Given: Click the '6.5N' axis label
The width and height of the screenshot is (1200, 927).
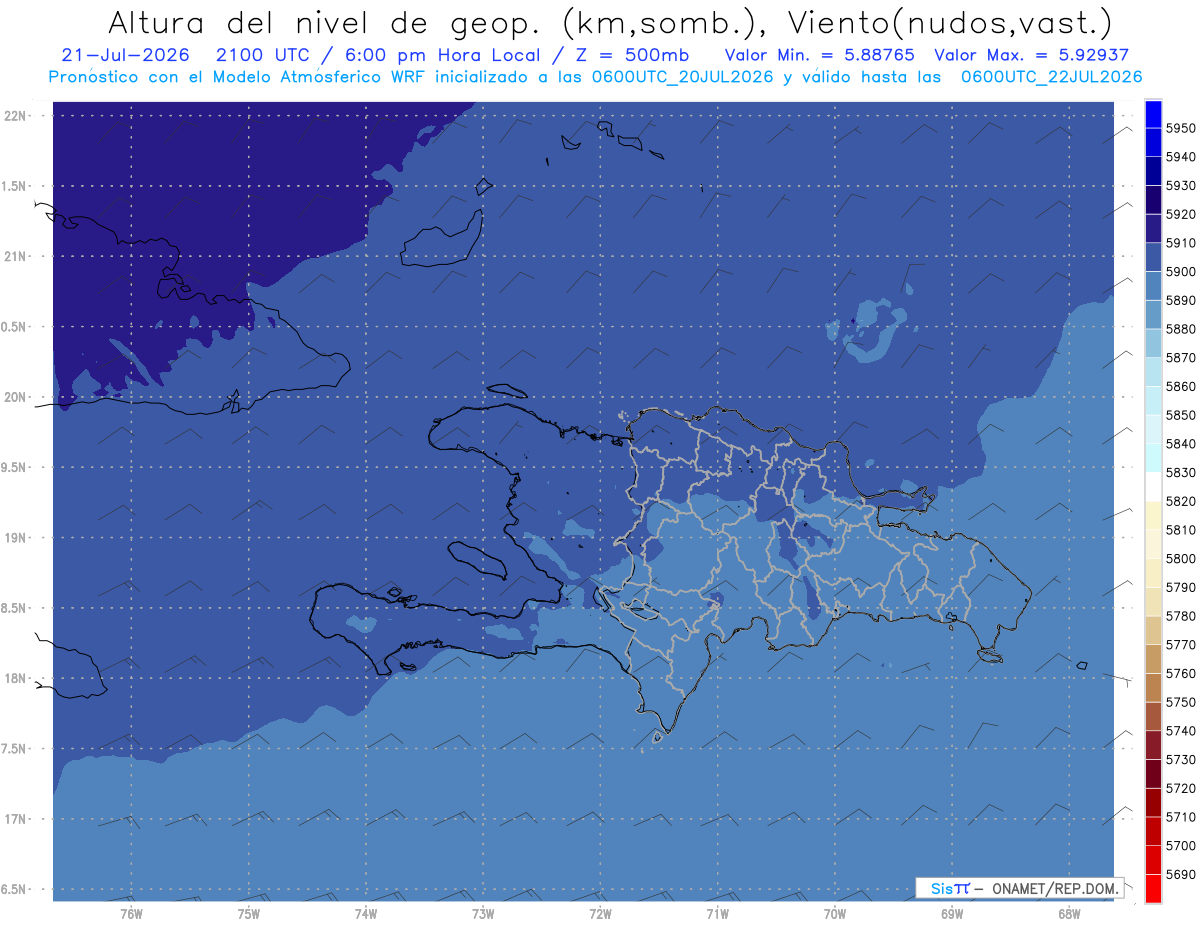Looking at the screenshot, I should pos(15,889).
